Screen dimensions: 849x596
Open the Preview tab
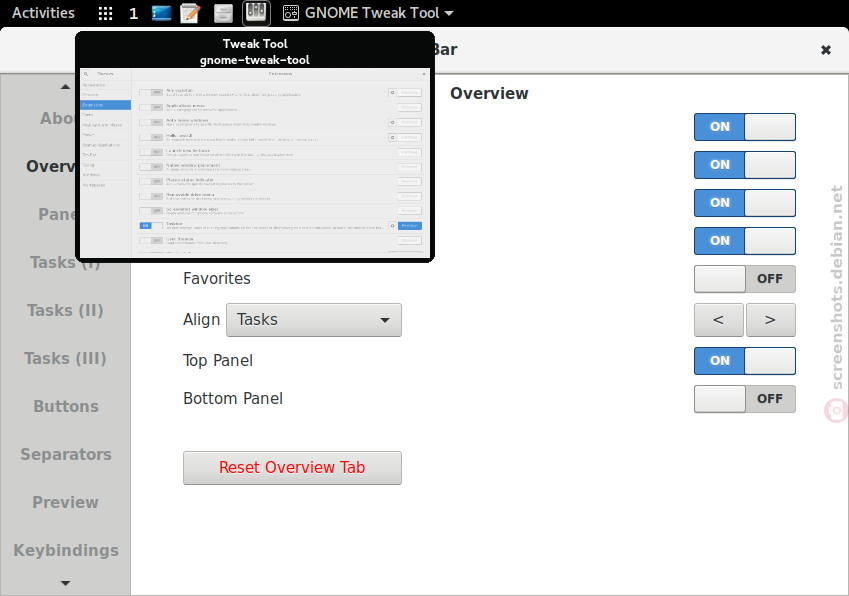click(66, 502)
